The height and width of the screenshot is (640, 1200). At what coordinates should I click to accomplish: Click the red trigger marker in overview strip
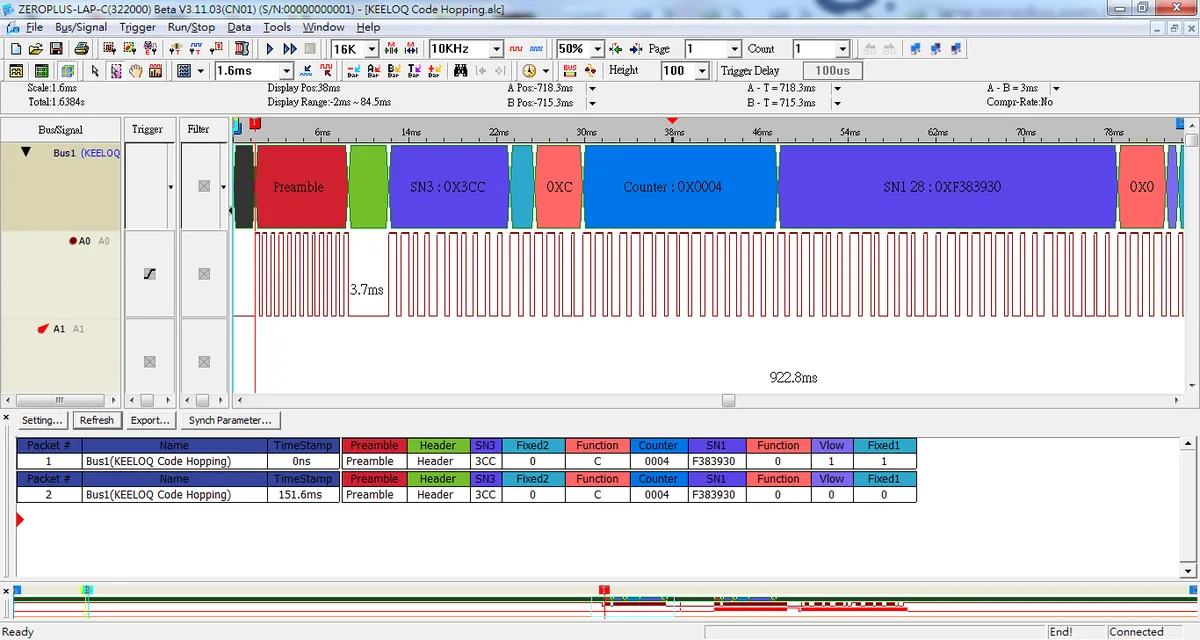pos(604,591)
